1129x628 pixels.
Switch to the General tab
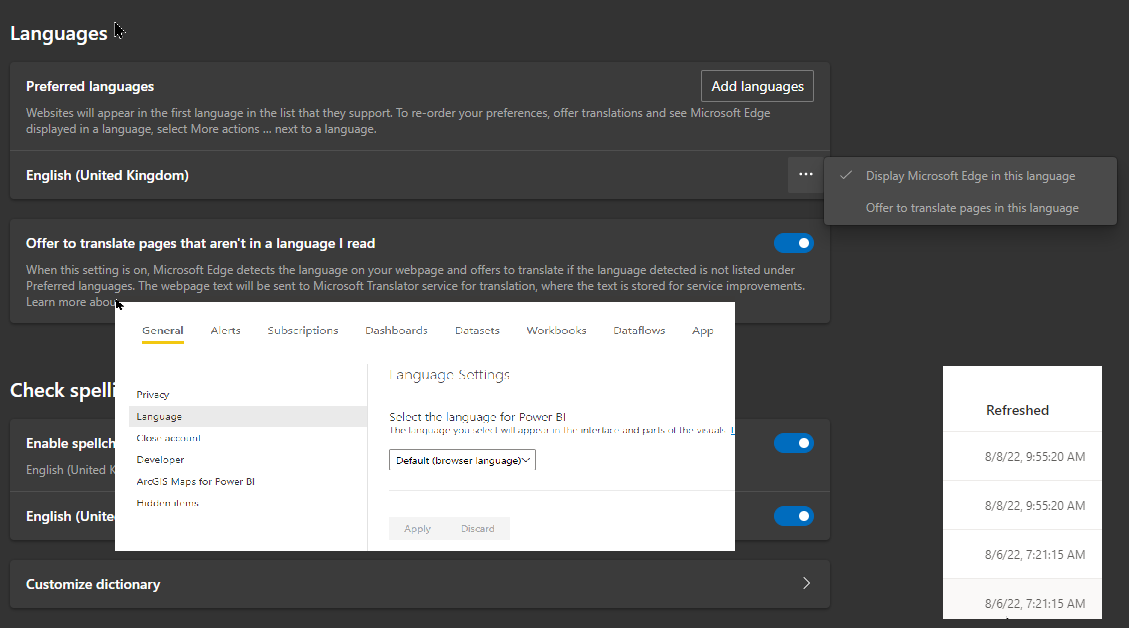click(x=163, y=331)
